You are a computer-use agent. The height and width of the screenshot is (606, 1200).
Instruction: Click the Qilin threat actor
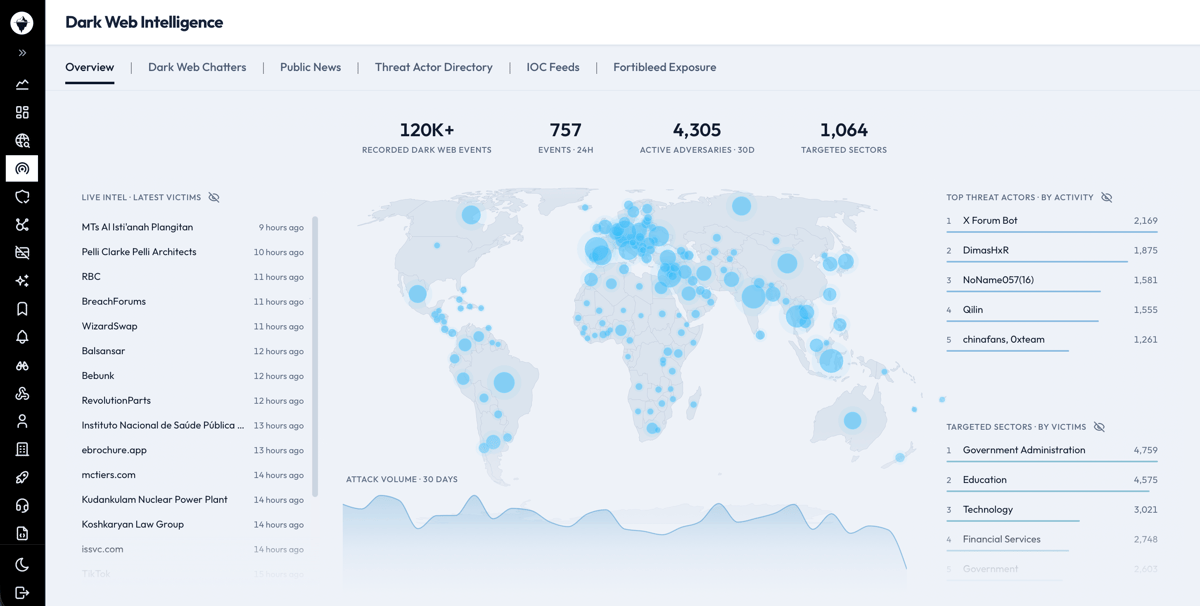coord(1052,310)
